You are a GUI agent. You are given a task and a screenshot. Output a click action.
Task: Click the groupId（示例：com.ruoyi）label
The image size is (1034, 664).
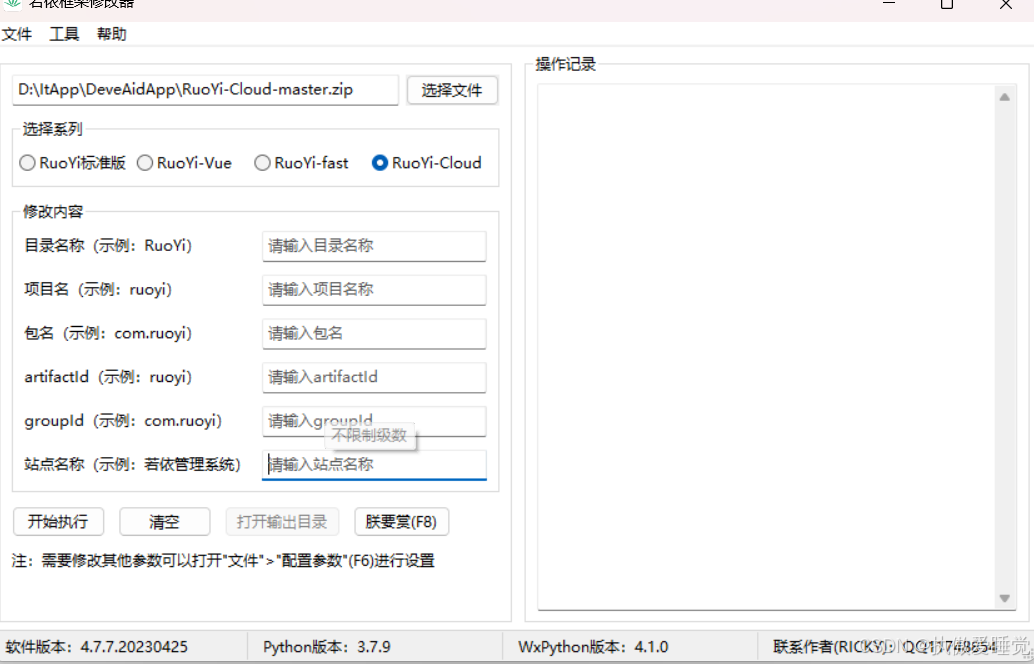point(123,421)
